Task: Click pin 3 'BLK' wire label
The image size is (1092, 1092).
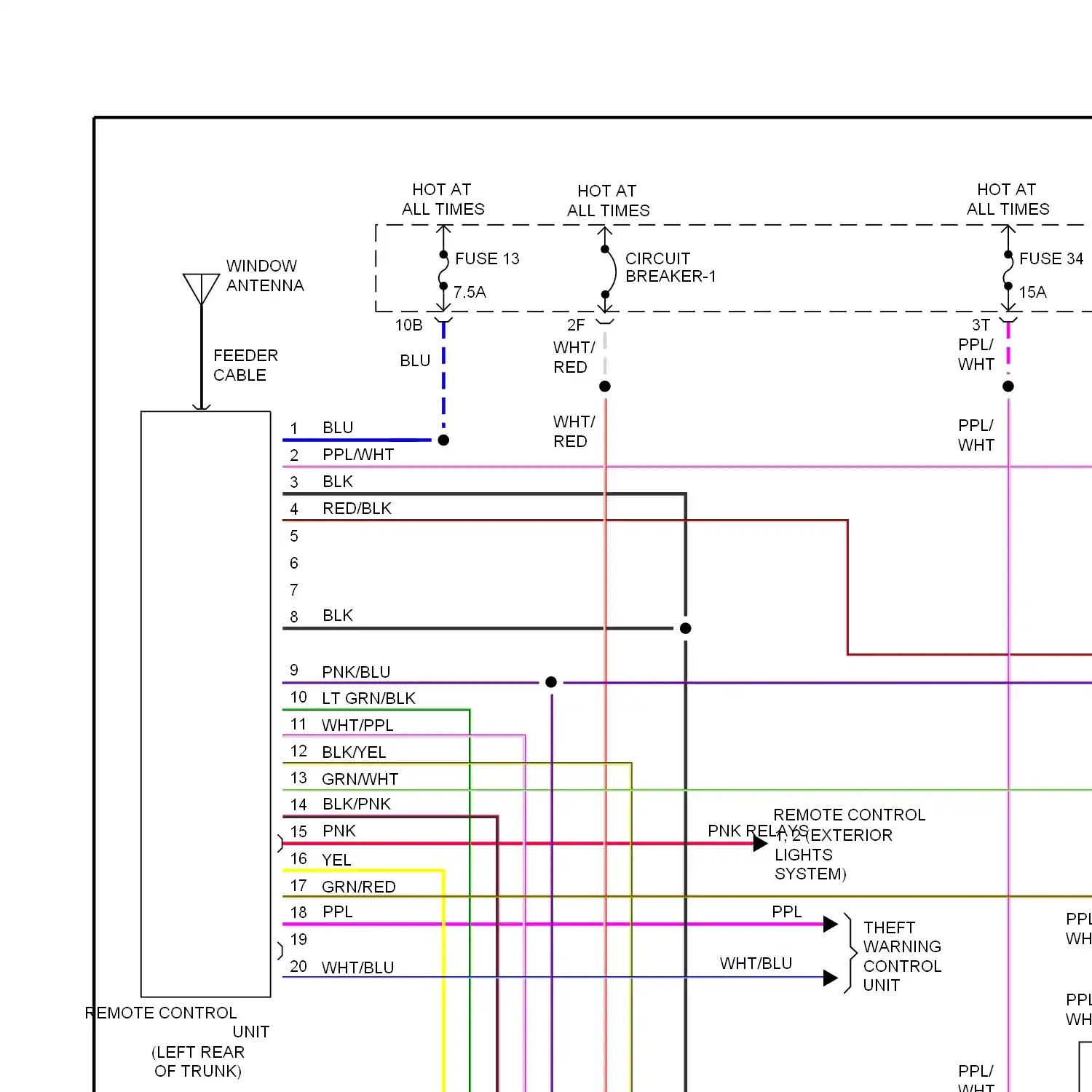Action: 338,481
